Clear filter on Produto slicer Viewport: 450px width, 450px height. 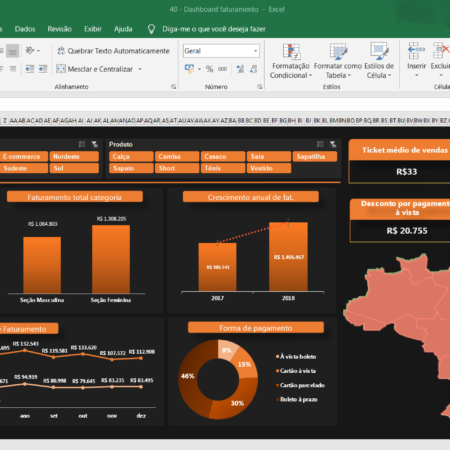tap(333, 144)
